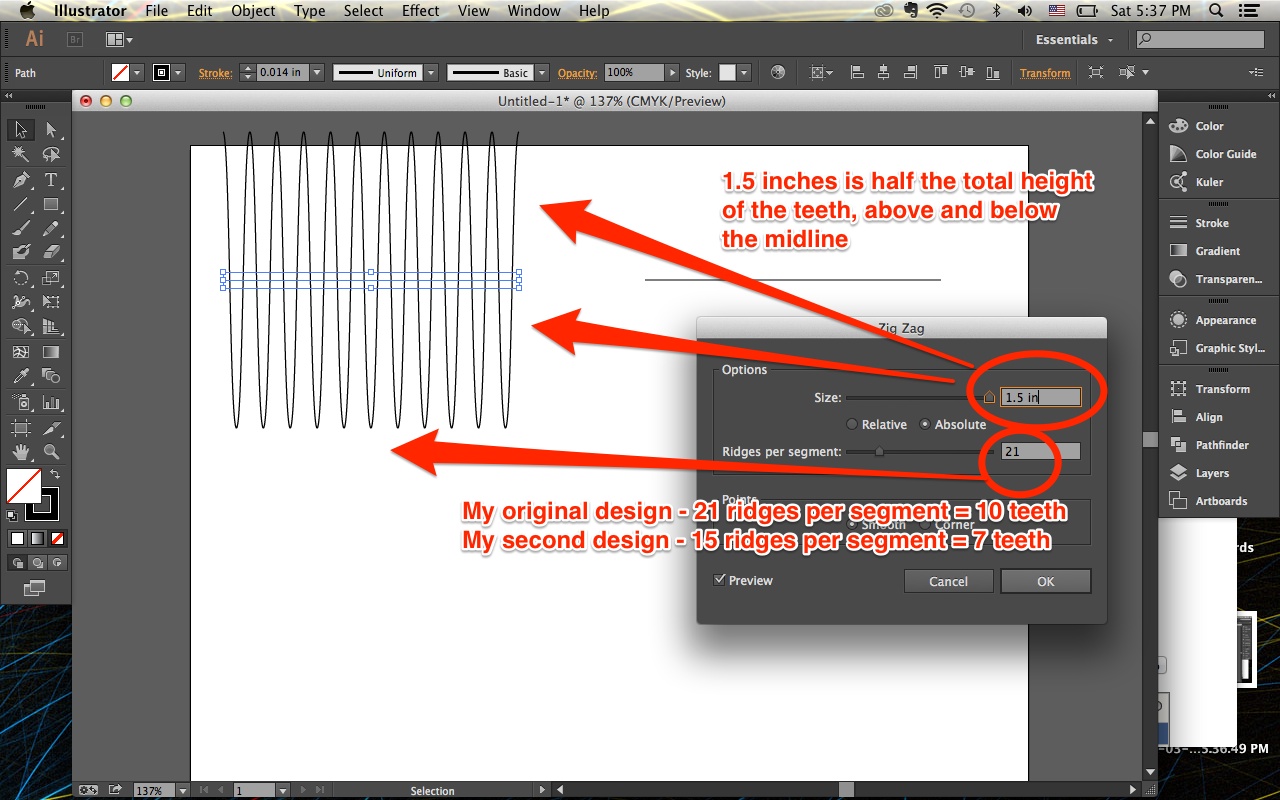Screen dimensions: 1280x800
Task: Select the Free Transform tool
Action: [x=51, y=302]
